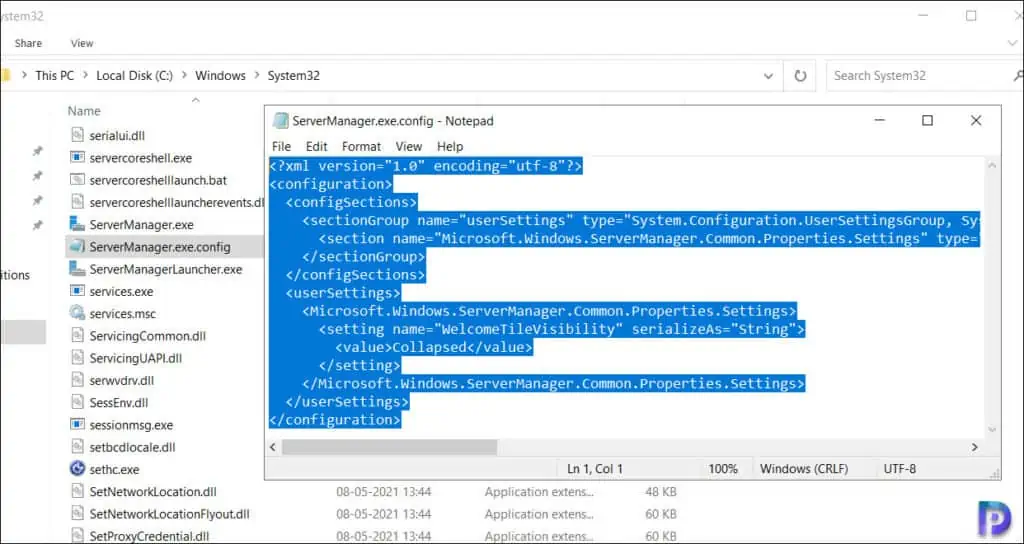The image size is (1024, 544).
Task: Click System32 breadcrumb segment
Action: (294, 76)
